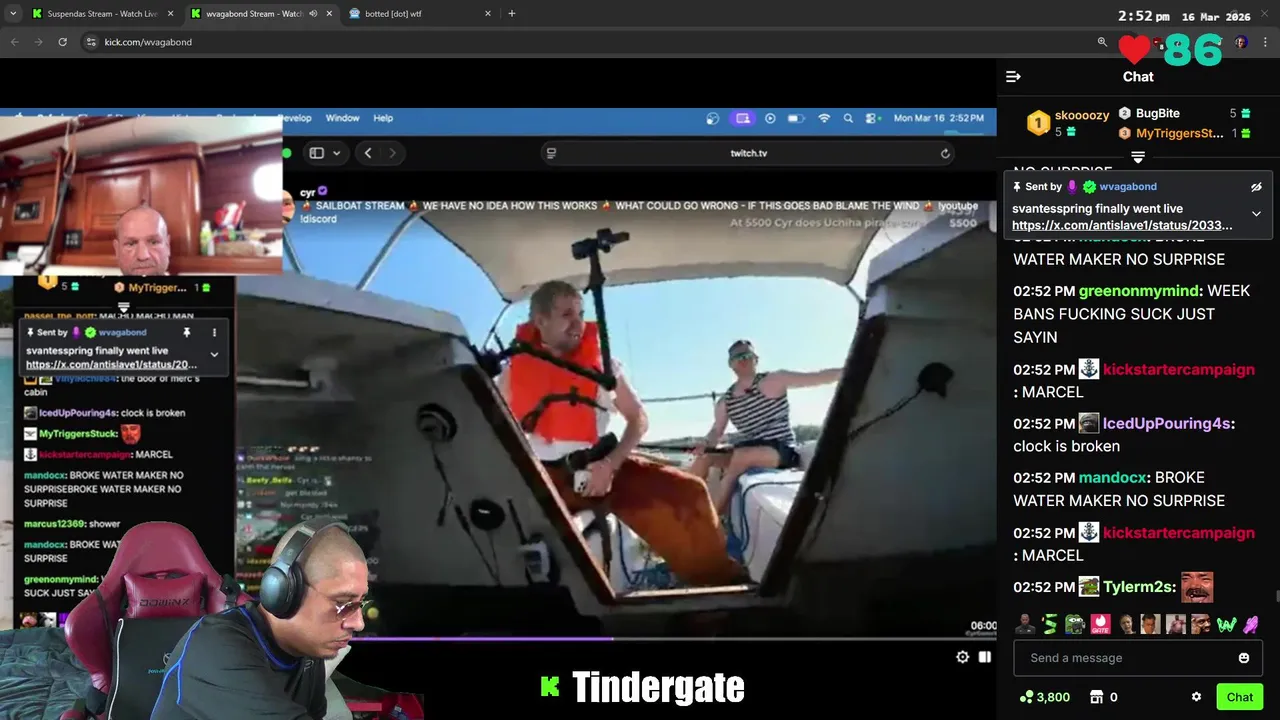Click mandocx username in lower chat message

(1110, 478)
